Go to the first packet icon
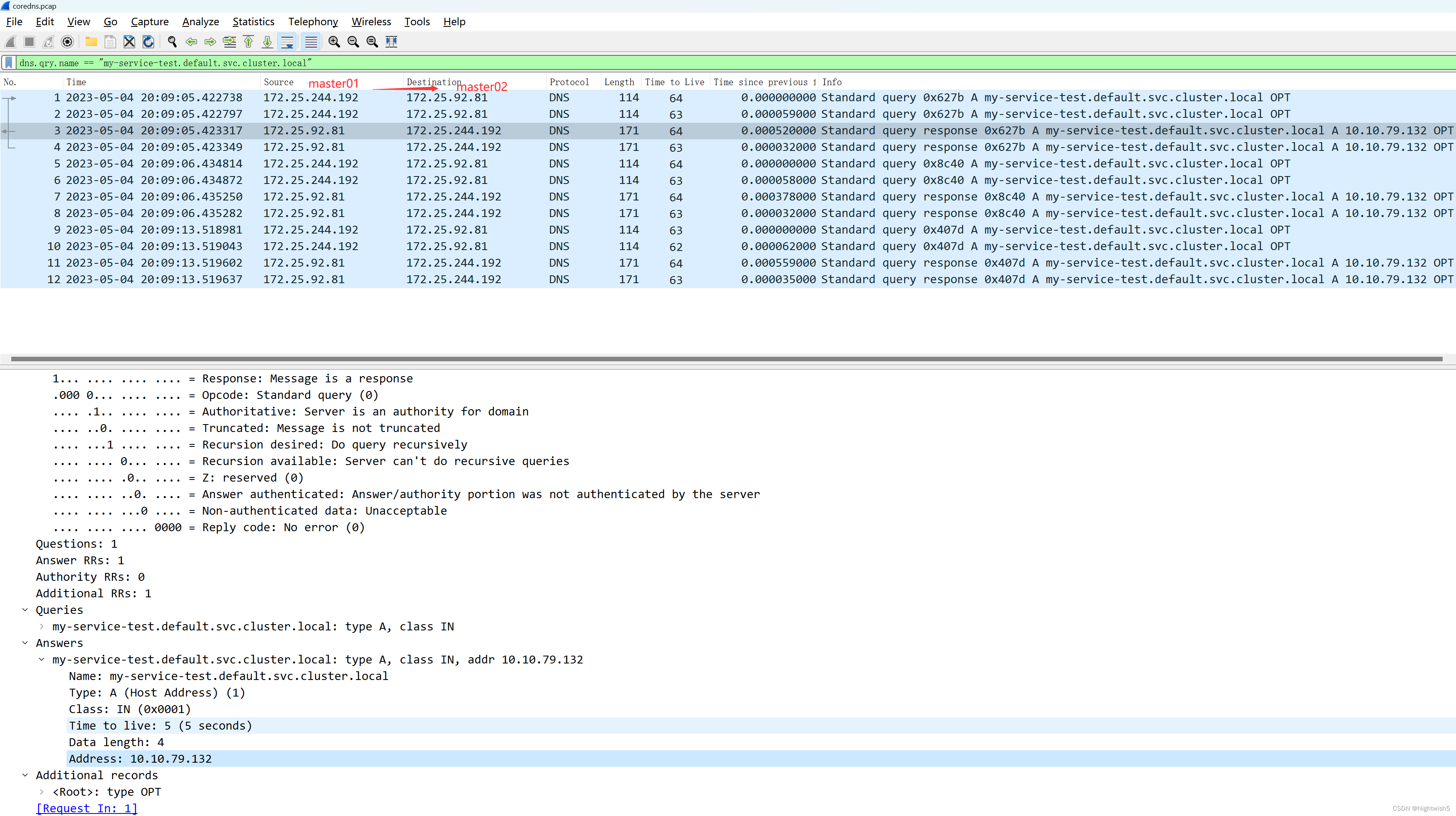The height and width of the screenshot is (816, 1456). pos(248,42)
